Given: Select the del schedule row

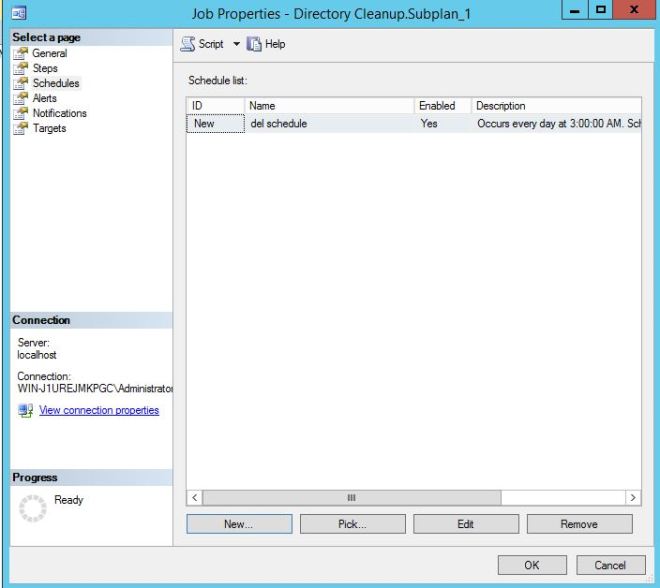Looking at the screenshot, I should click(x=278, y=124).
